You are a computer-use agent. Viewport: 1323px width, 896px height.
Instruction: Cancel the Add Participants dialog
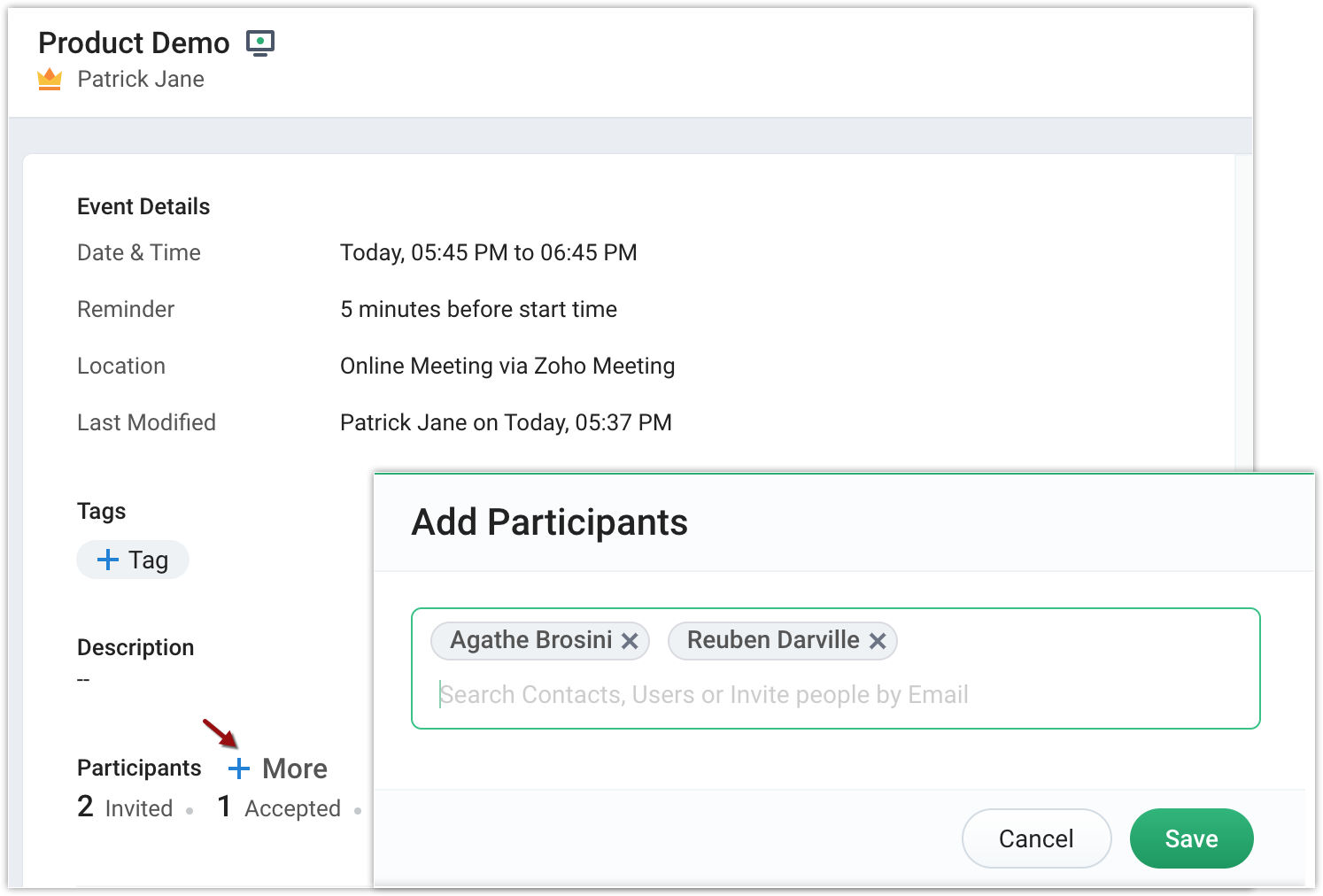[1036, 838]
